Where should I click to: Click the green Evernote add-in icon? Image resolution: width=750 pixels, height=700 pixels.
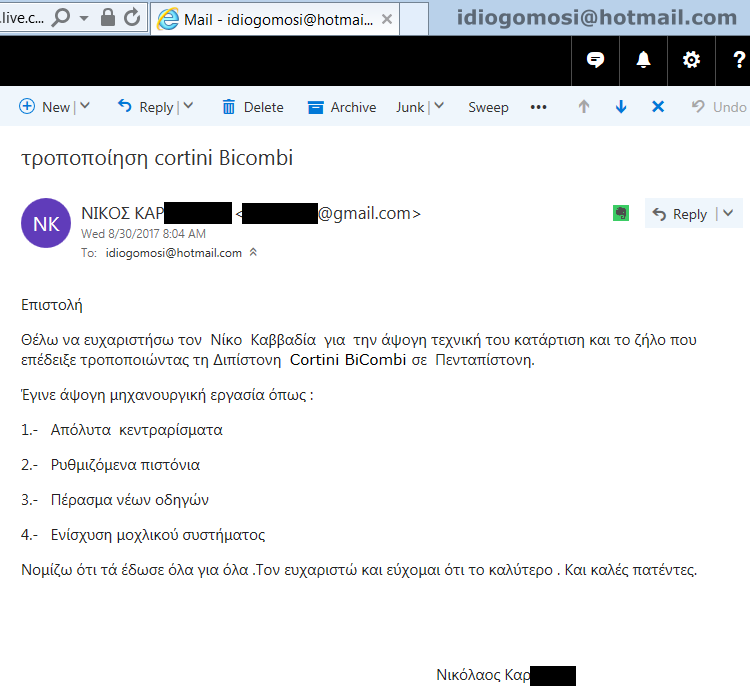[621, 213]
